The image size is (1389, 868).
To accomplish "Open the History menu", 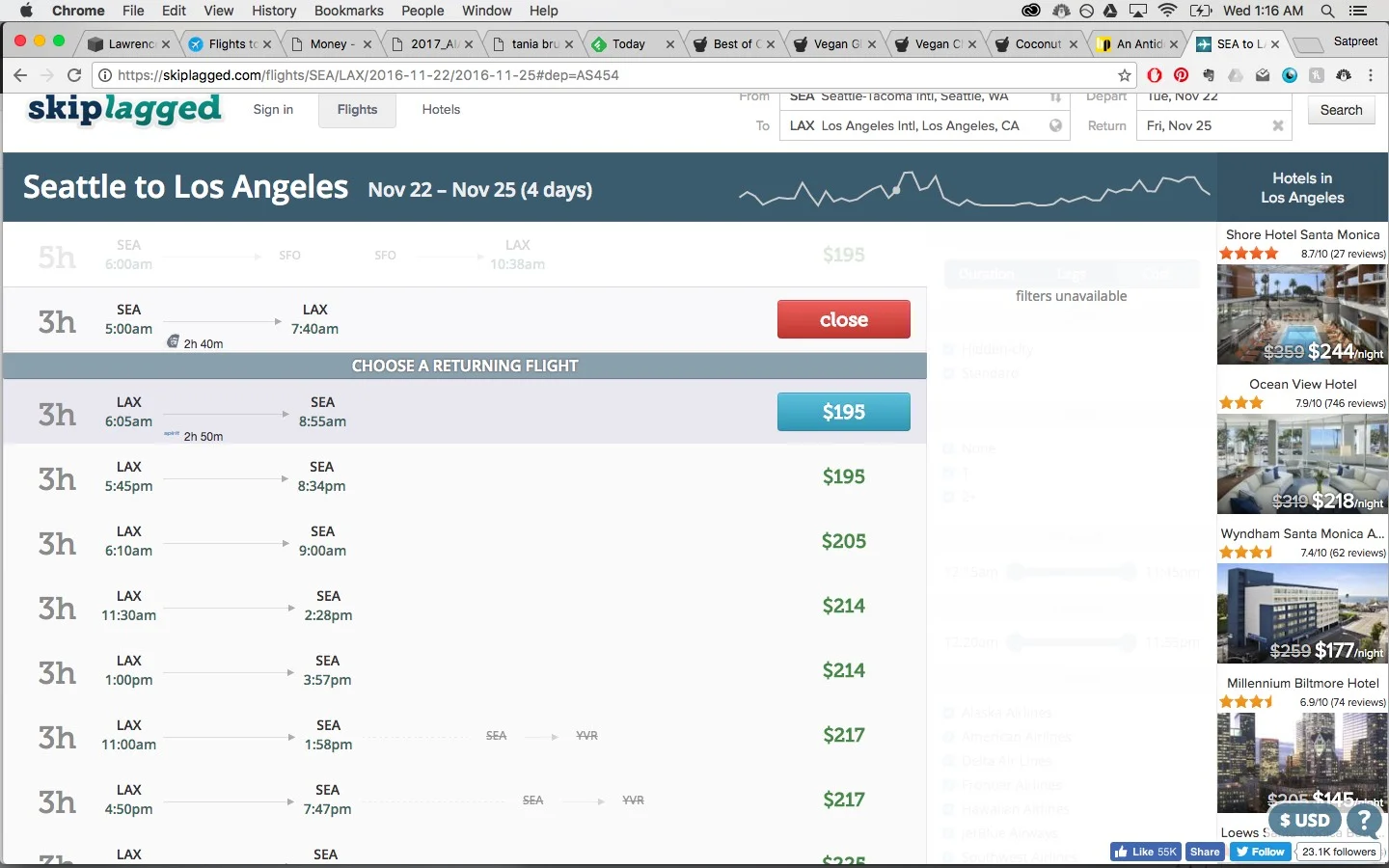I will point(274,11).
